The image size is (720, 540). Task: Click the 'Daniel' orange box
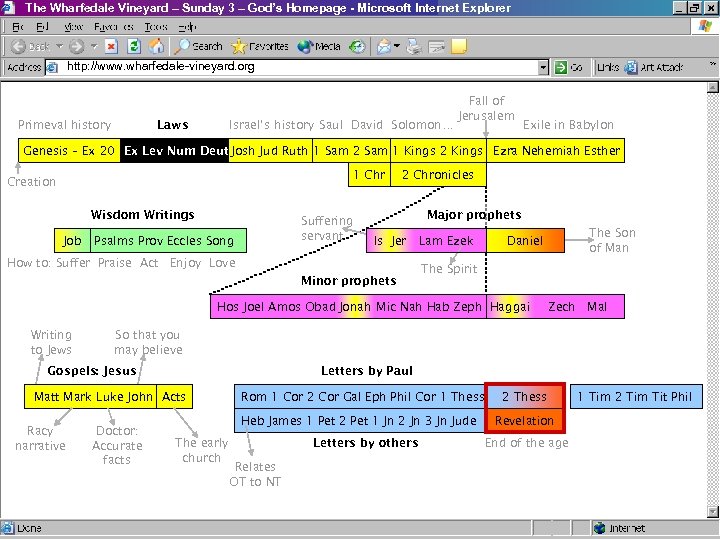[525, 241]
